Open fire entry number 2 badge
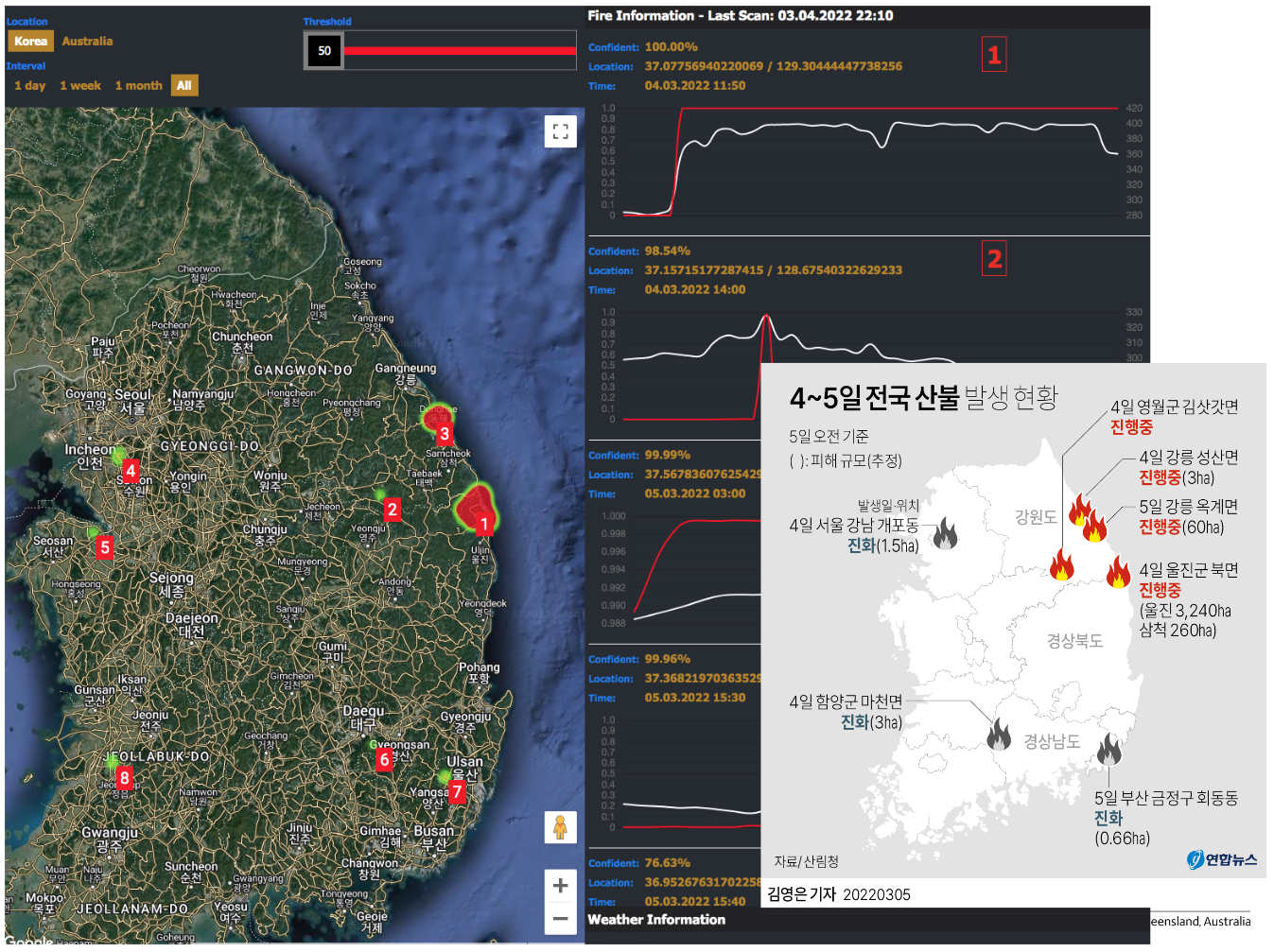The image size is (1274, 952). [x=994, y=259]
